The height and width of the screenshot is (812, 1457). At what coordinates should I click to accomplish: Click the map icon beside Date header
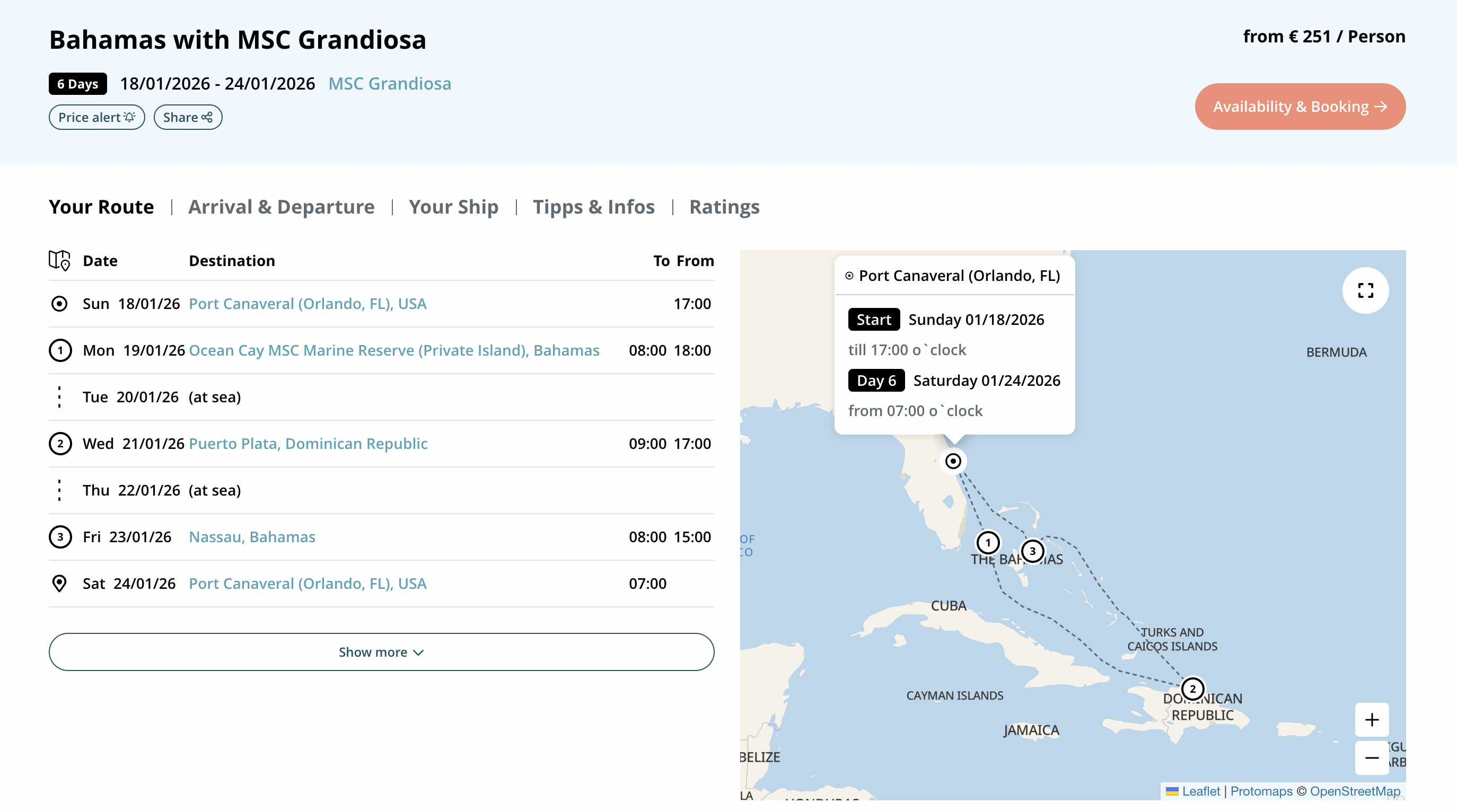point(59,260)
